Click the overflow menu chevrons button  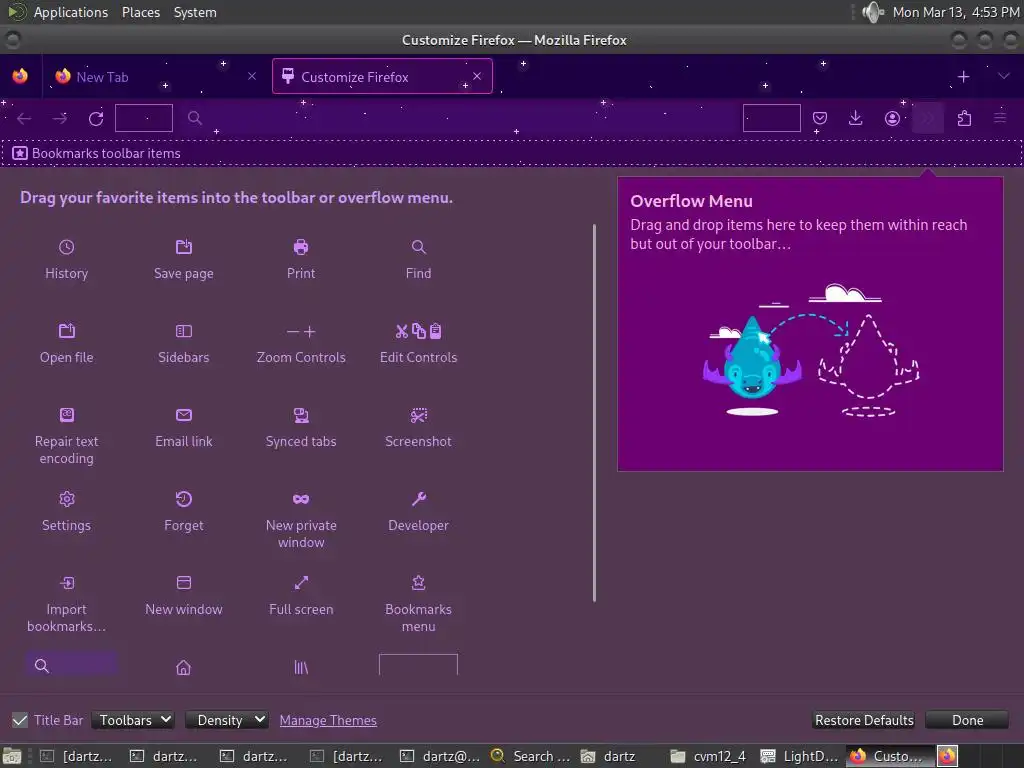tap(928, 118)
